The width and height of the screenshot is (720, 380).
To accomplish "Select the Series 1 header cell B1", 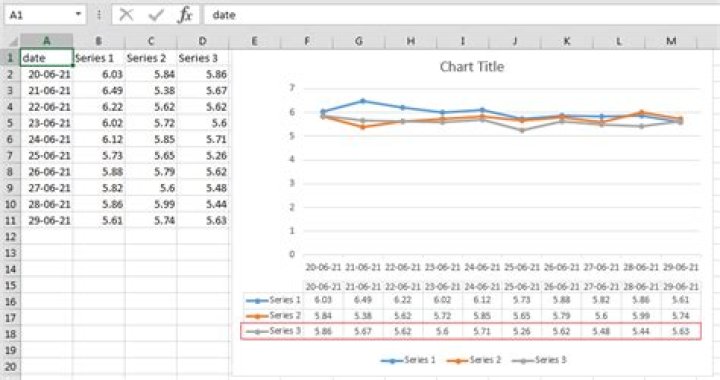I will tap(99, 58).
